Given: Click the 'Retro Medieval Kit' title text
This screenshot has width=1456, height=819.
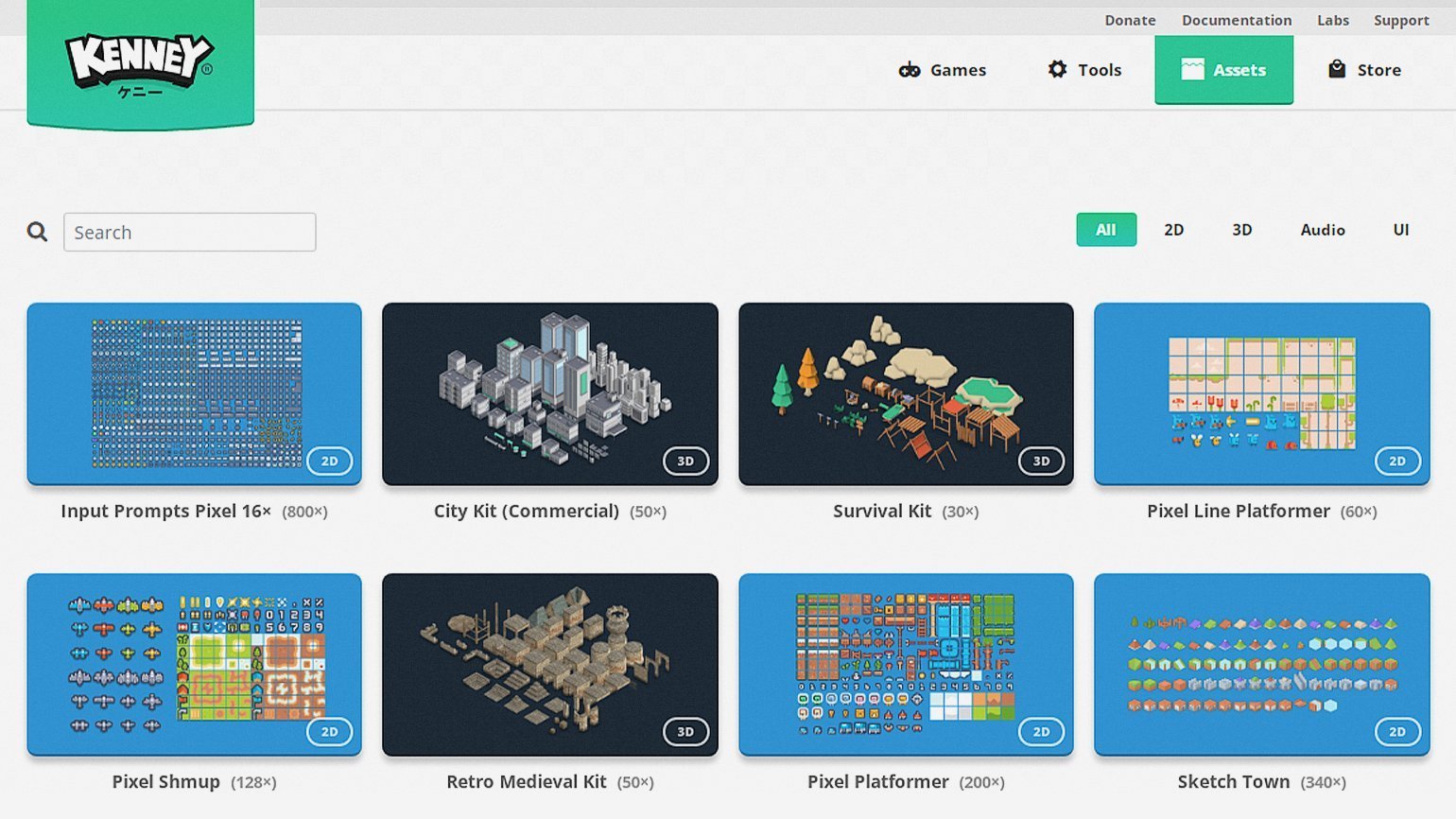Looking at the screenshot, I should tap(527, 782).
